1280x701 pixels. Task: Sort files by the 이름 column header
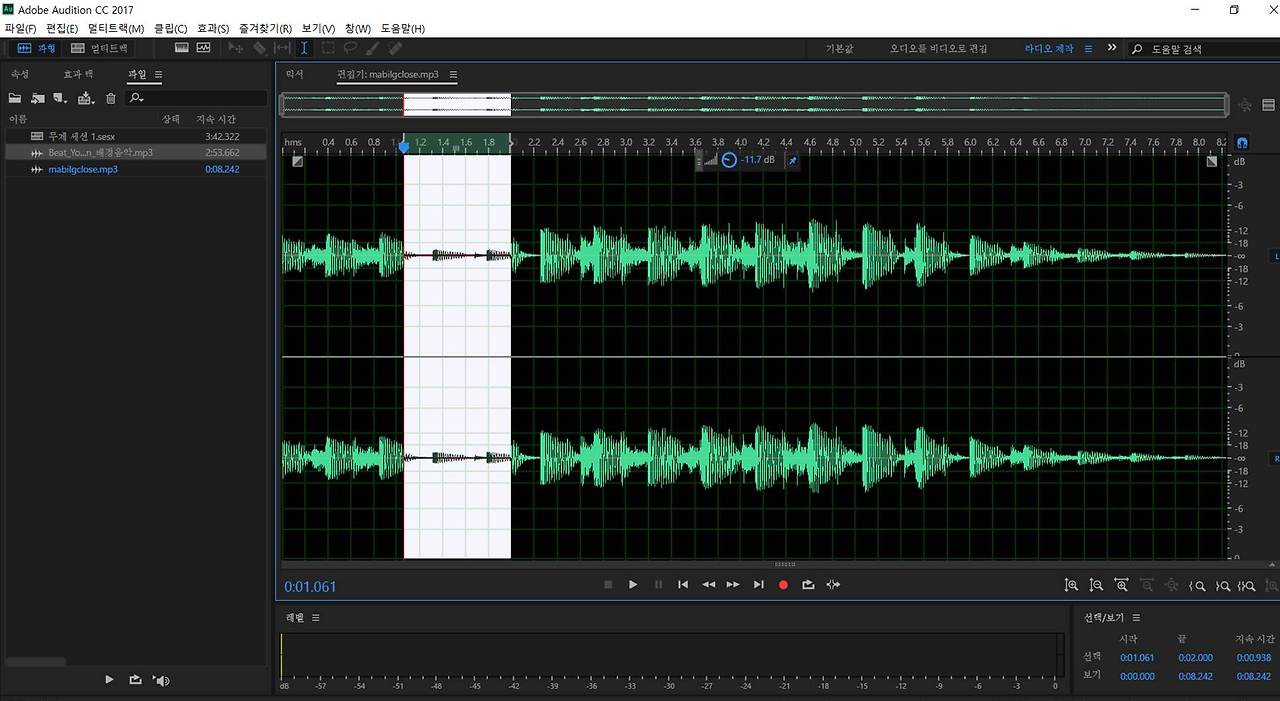point(18,119)
